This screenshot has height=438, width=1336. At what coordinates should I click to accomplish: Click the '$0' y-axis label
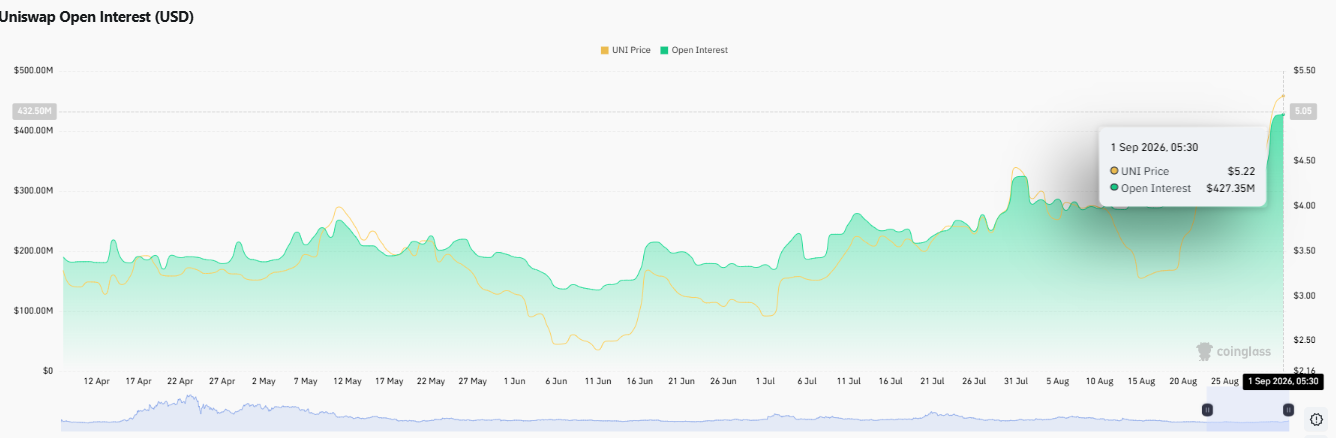pyautogui.click(x=47, y=370)
